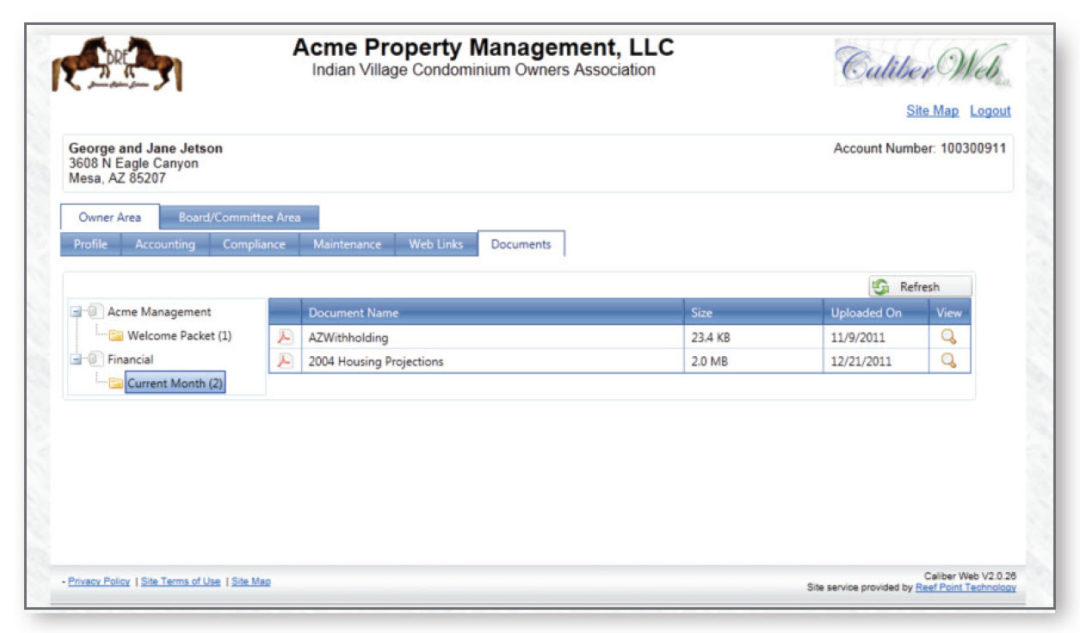Viewport: 1080px width, 633px height.
Task: Click the Reef Point Technology link
Action: pyautogui.click(x=965, y=587)
